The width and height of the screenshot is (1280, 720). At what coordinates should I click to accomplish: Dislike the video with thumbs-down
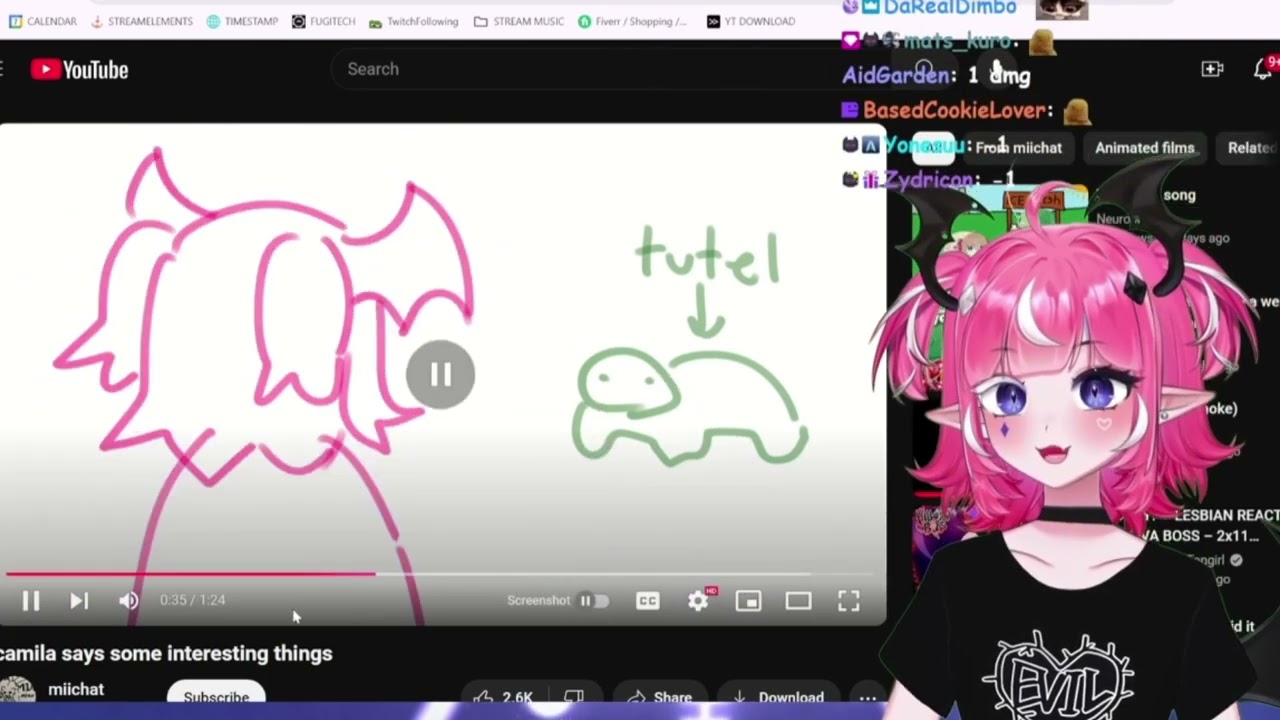pyautogui.click(x=573, y=697)
